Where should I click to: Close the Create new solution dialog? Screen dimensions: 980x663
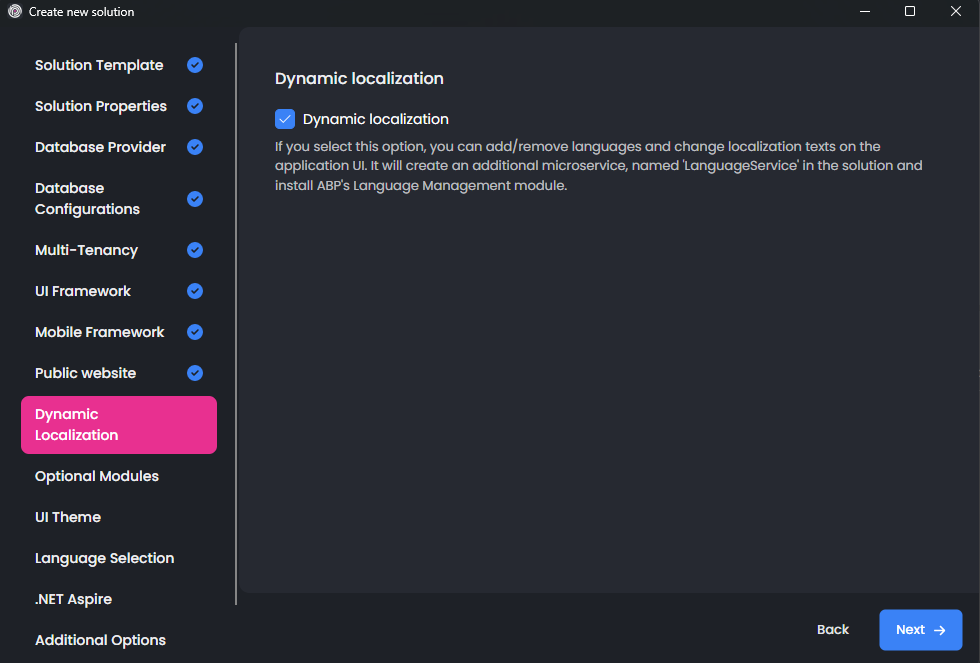956,11
